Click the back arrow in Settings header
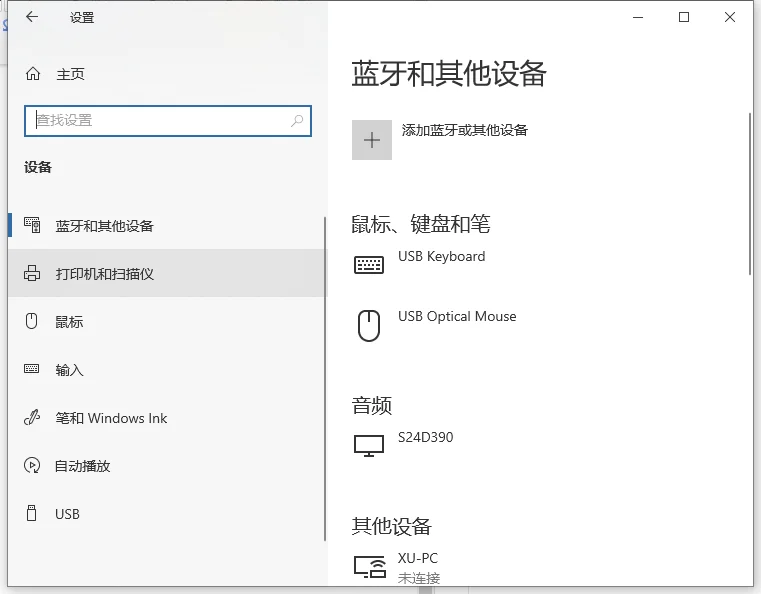This screenshot has width=761, height=594. tap(32, 17)
